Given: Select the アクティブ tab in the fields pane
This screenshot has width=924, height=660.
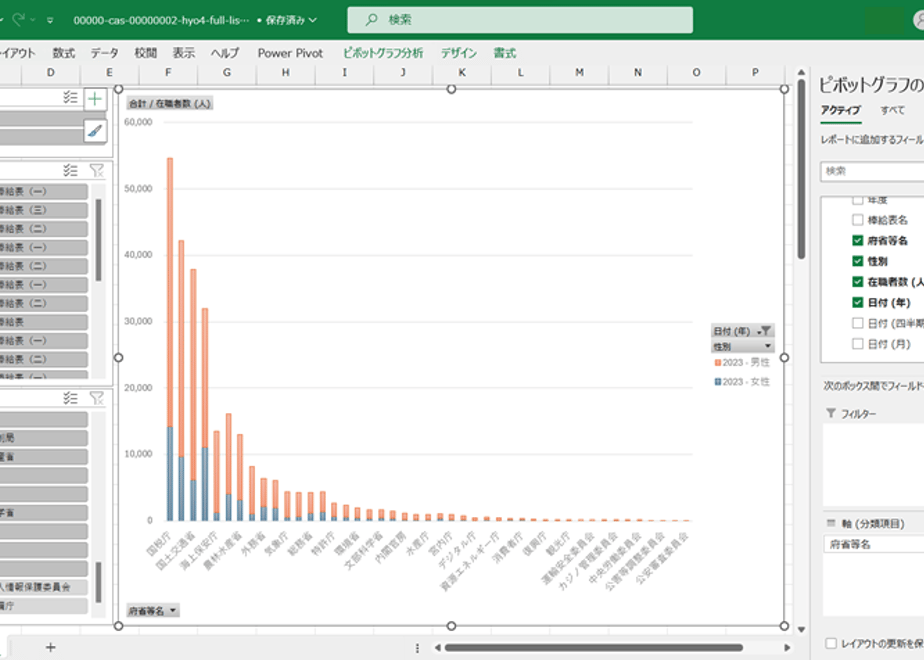Looking at the screenshot, I should 841,110.
